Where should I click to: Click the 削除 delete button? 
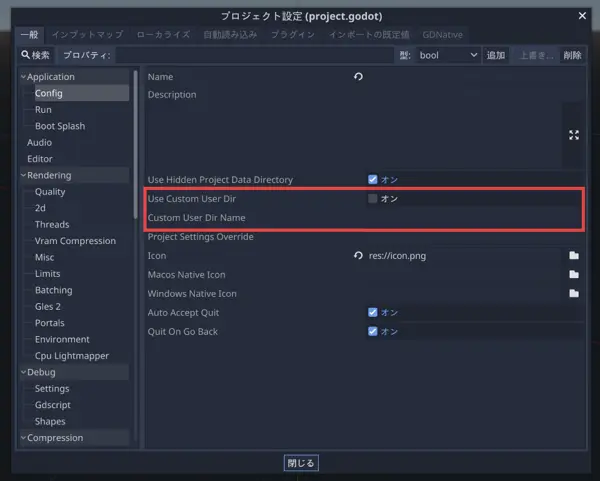[572, 55]
